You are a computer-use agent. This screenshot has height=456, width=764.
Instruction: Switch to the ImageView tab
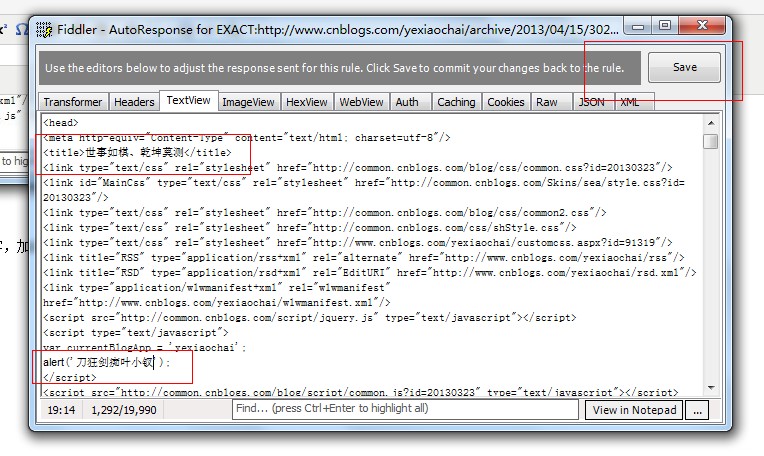pos(248,102)
